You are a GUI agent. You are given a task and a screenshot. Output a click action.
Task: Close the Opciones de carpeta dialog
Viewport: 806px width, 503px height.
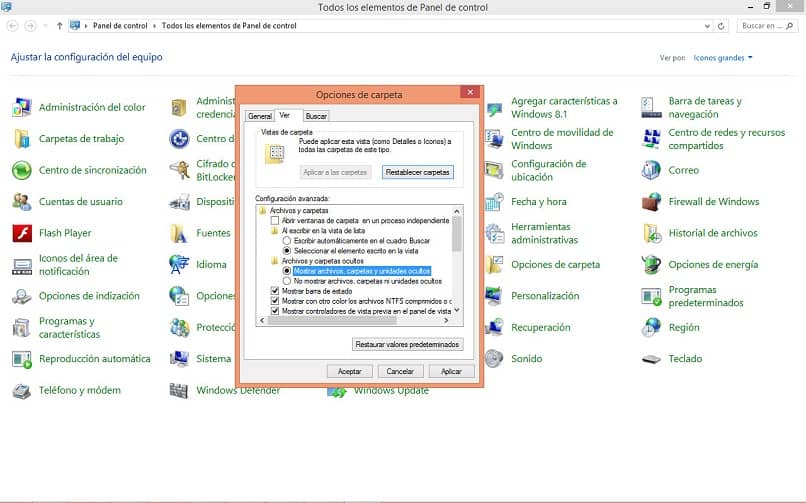470,92
